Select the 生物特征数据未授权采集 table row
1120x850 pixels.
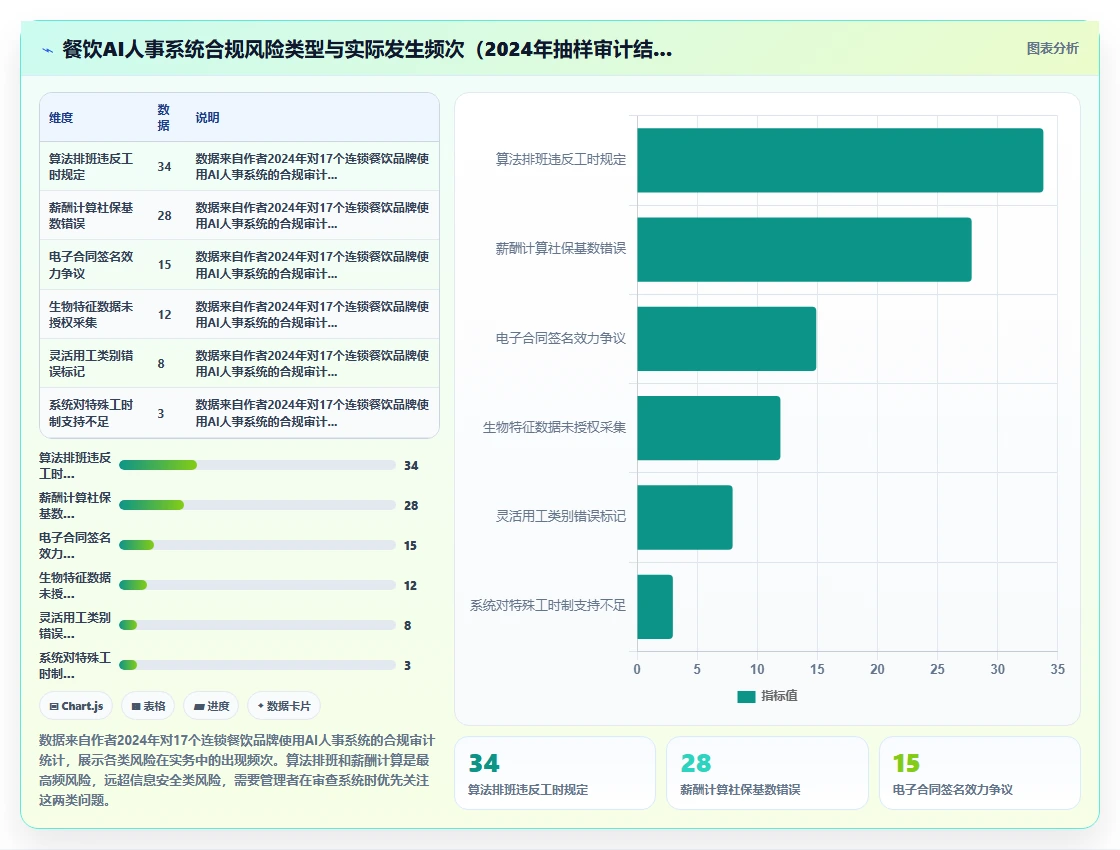(x=239, y=314)
